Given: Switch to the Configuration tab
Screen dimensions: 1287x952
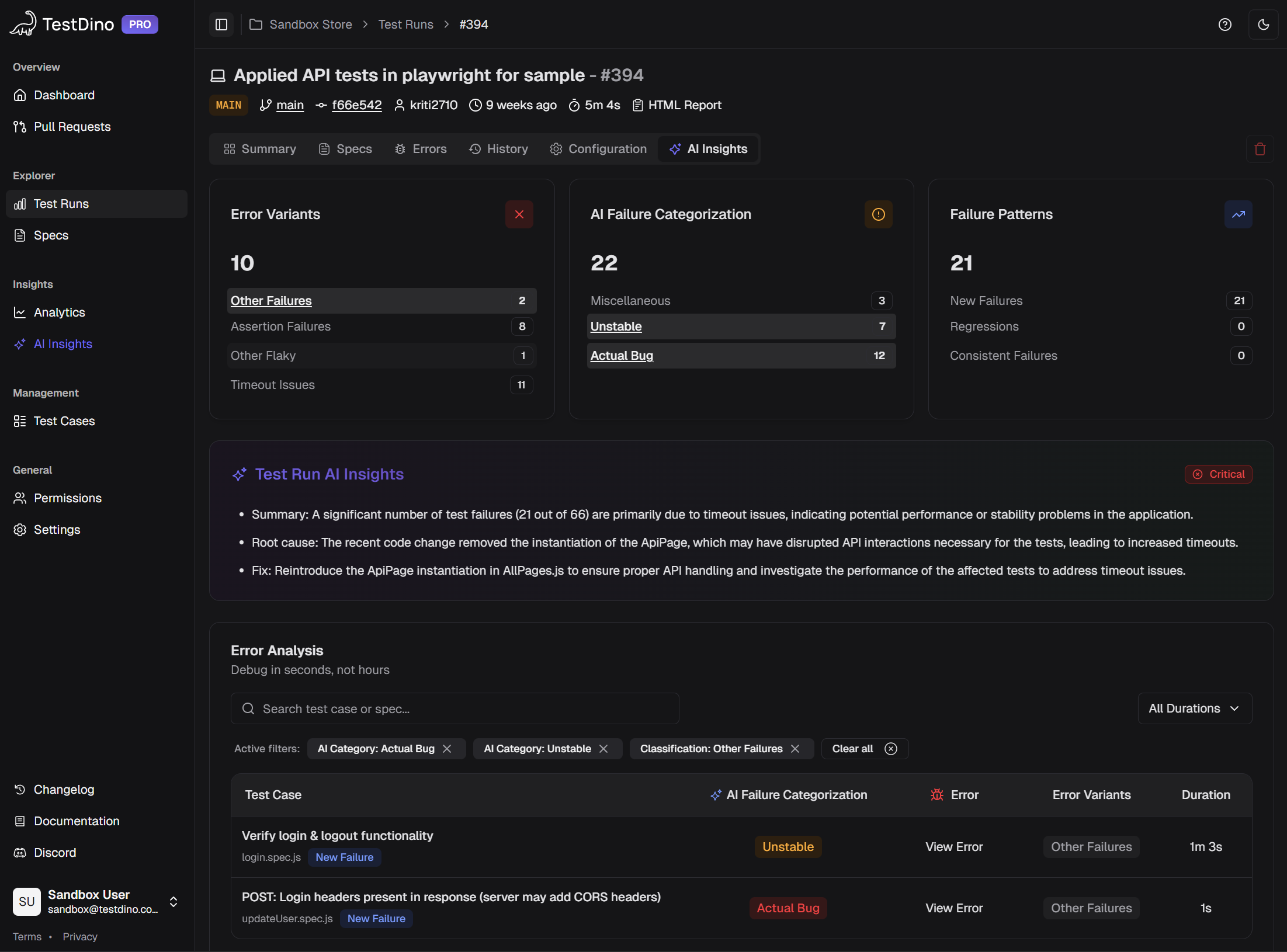Looking at the screenshot, I should click(598, 149).
